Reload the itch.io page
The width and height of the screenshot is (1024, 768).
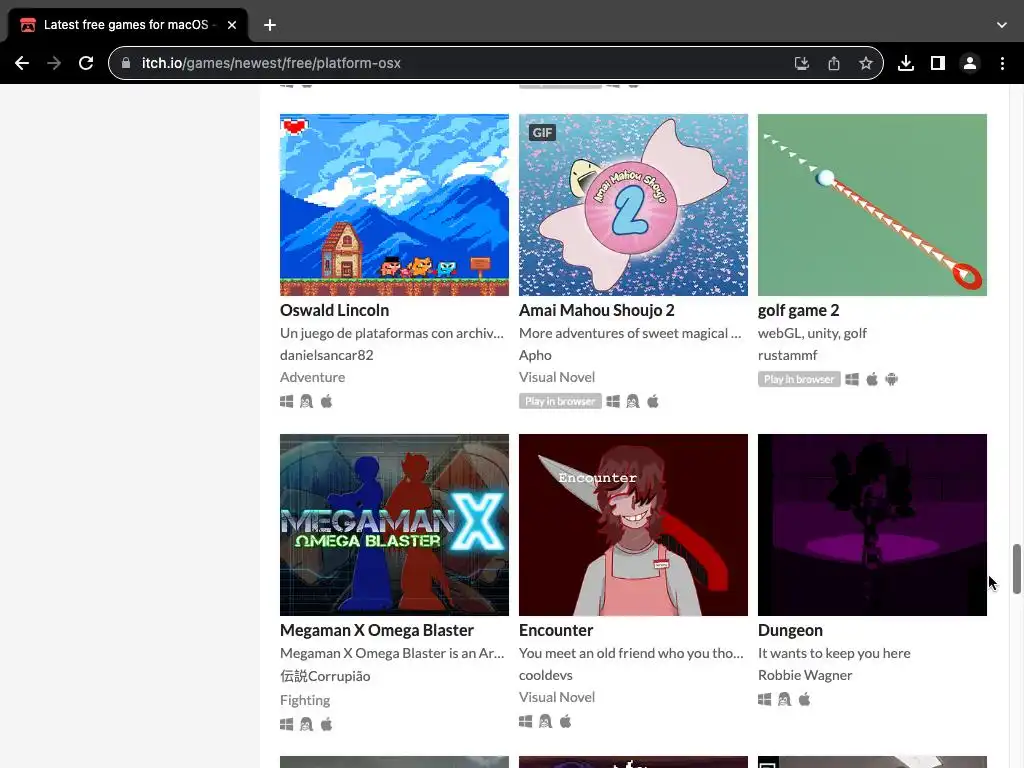pyautogui.click(x=86, y=63)
